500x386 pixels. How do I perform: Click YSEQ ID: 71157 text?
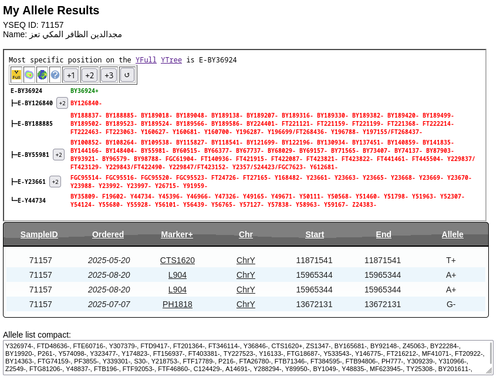[x=33, y=25]
